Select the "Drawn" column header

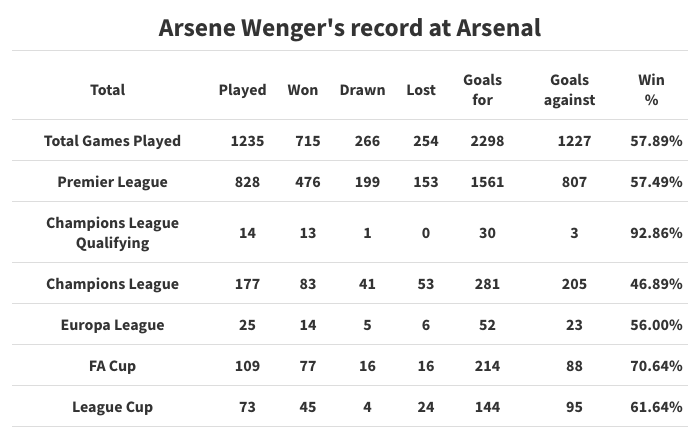pyautogui.click(x=361, y=90)
